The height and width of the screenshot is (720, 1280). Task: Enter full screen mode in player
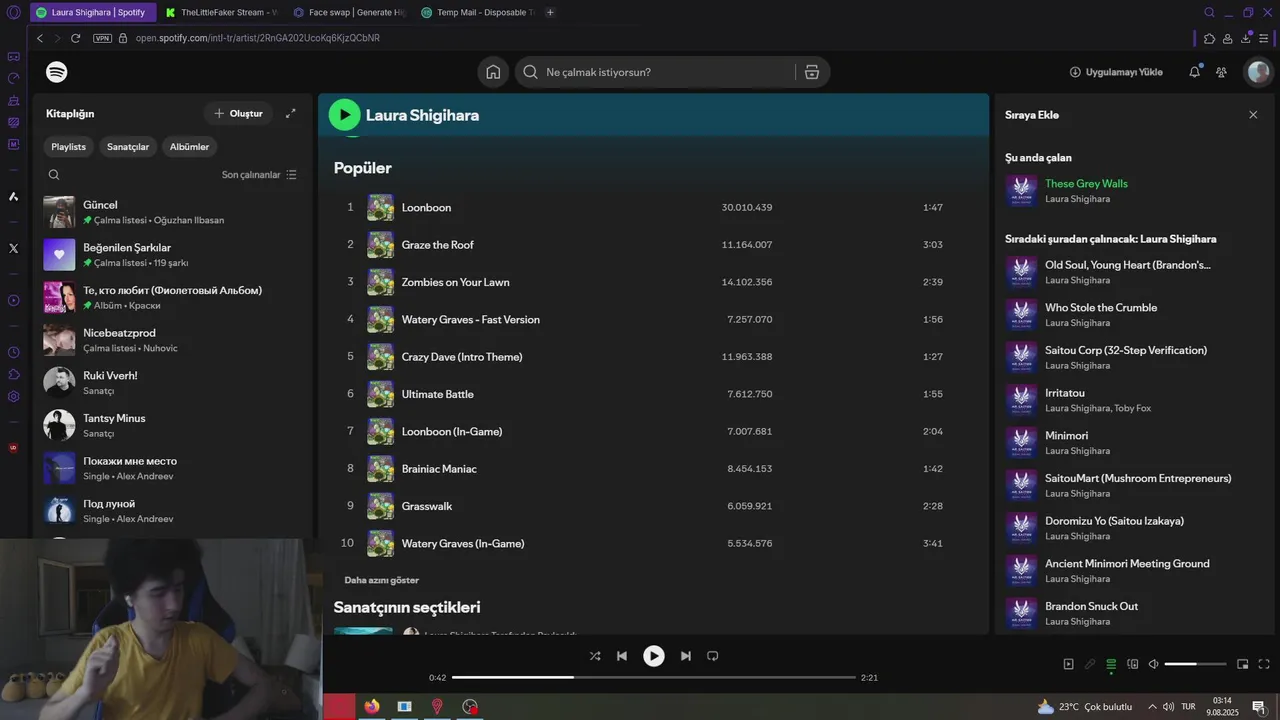pos(1264,664)
